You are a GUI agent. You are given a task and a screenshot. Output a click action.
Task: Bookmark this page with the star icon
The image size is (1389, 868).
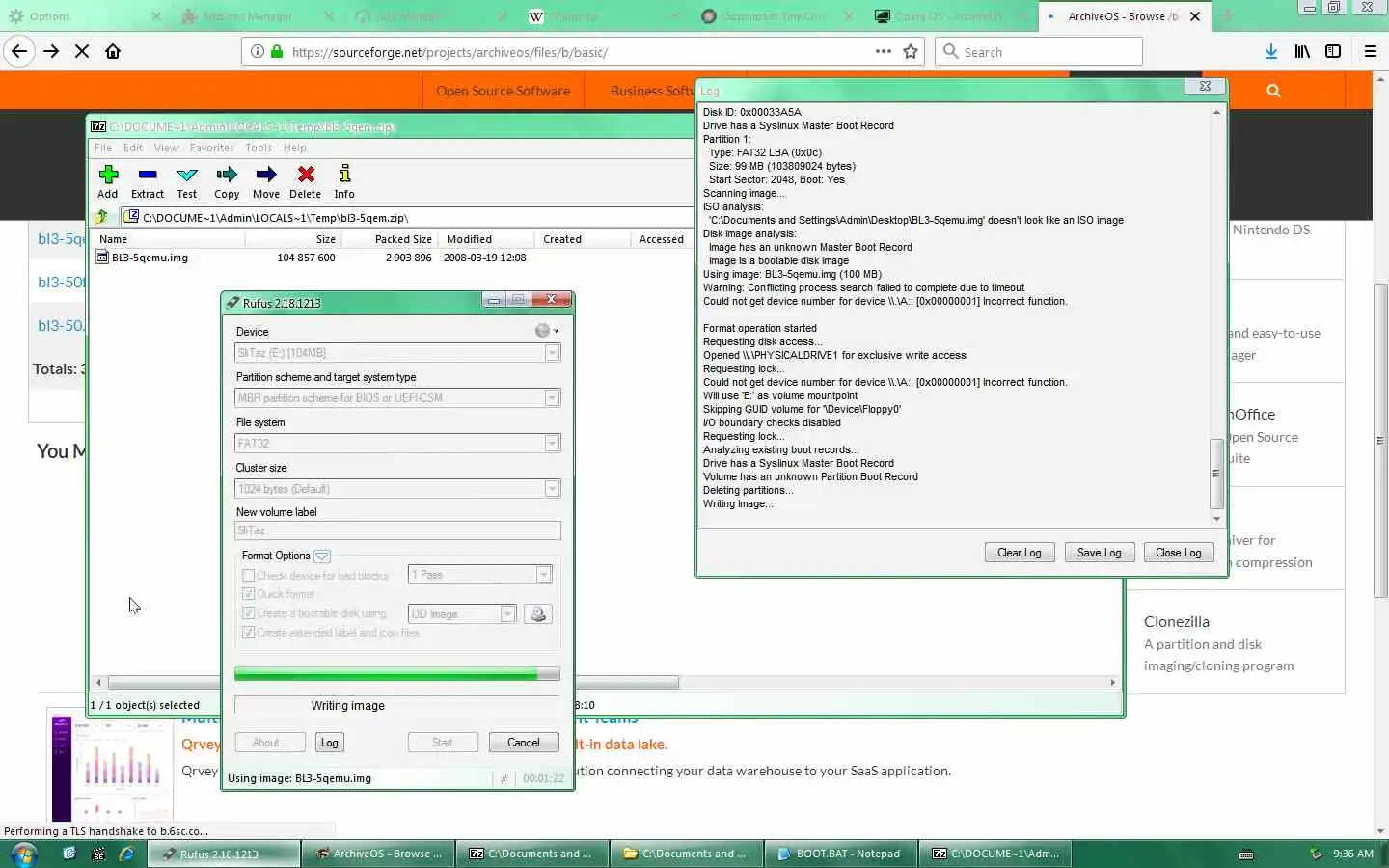pos(911,52)
